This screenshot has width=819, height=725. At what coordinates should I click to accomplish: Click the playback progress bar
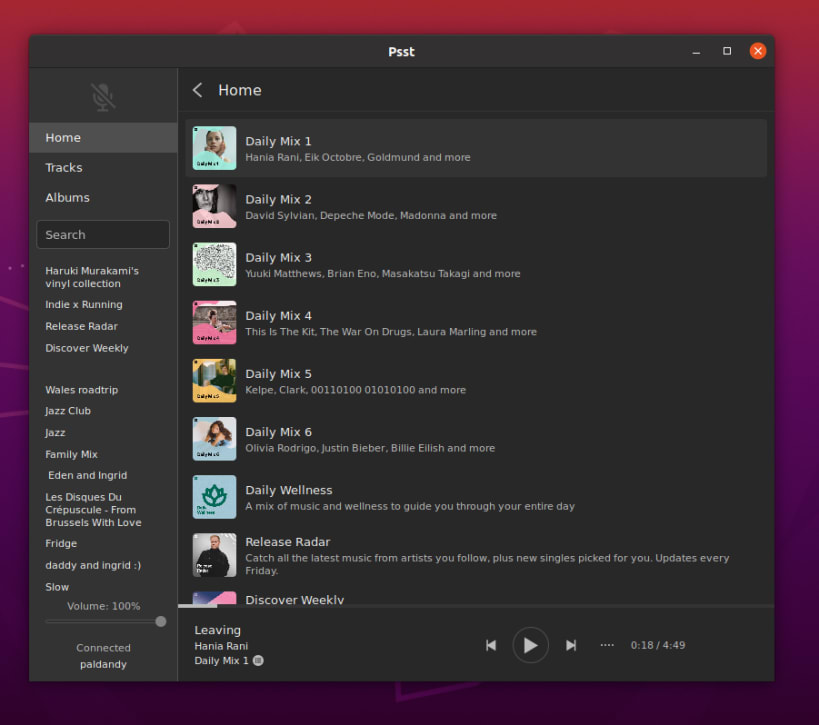476,606
